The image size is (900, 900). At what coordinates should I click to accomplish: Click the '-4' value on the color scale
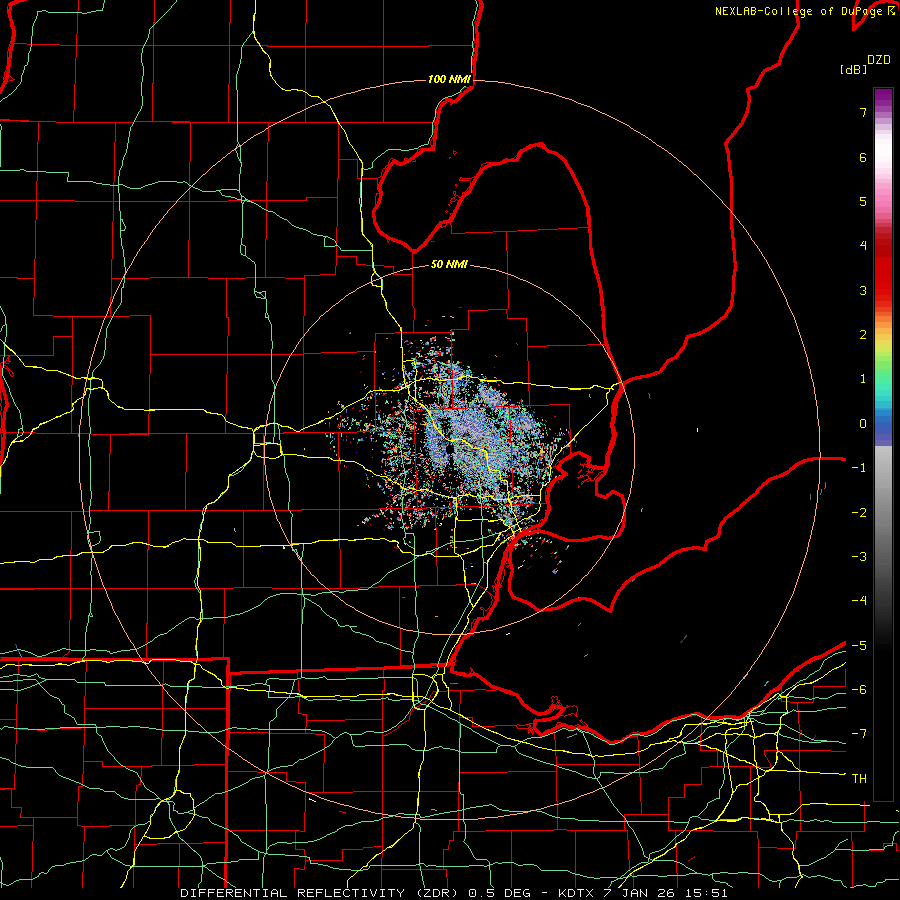[x=859, y=601]
